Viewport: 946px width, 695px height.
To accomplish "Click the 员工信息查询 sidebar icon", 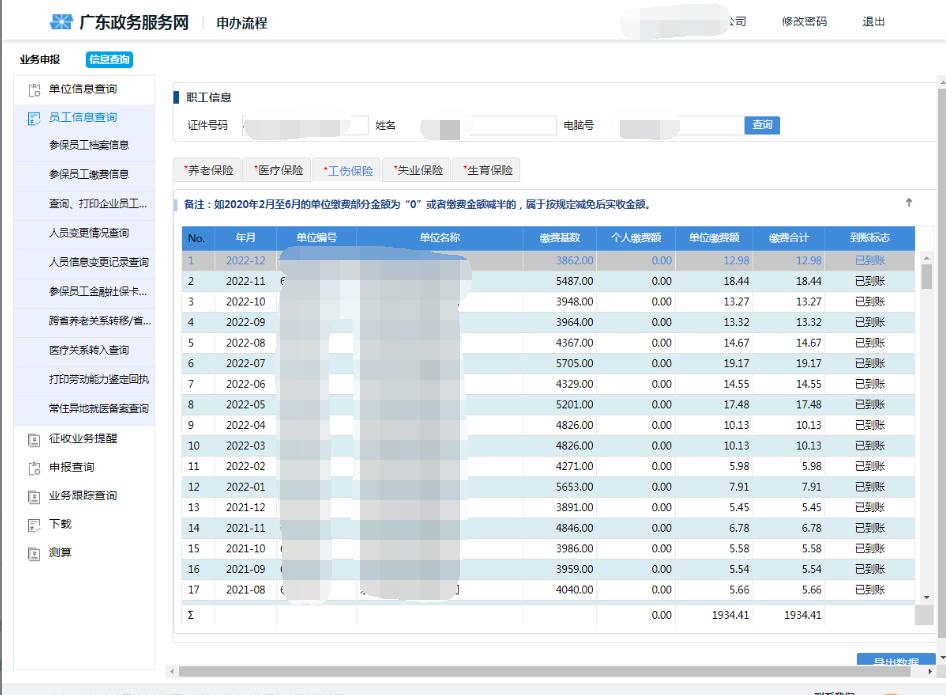I will [x=34, y=118].
